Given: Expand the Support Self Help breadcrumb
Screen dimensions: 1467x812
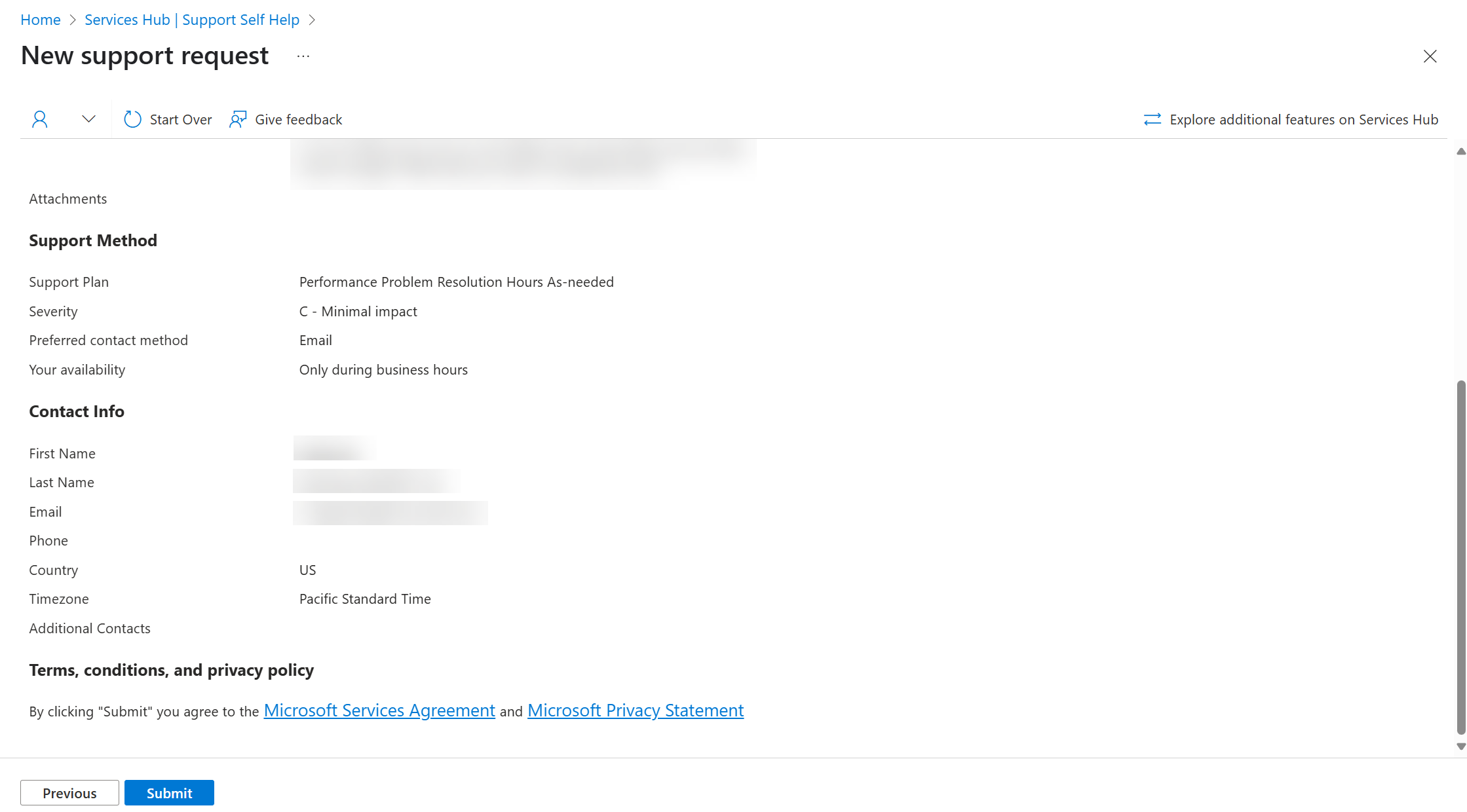Looking at the screenshot, I should [317, 18].
